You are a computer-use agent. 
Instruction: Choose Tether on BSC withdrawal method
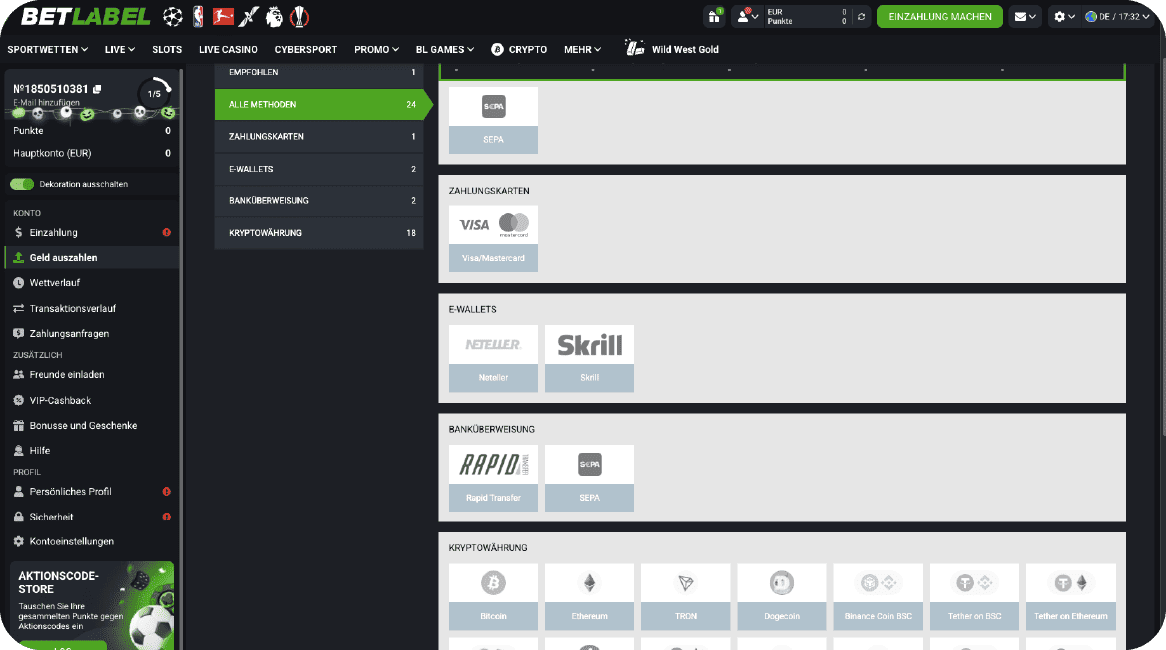974,596
